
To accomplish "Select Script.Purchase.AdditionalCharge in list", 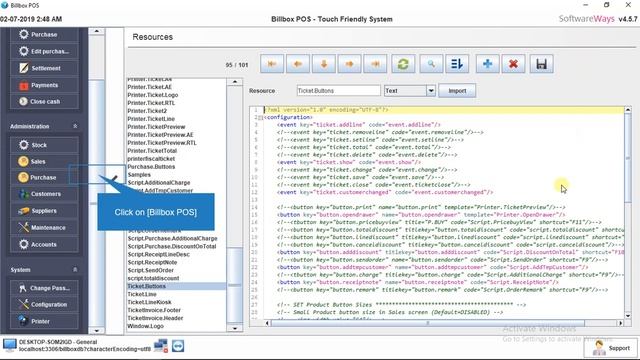I will pos(172,238).
